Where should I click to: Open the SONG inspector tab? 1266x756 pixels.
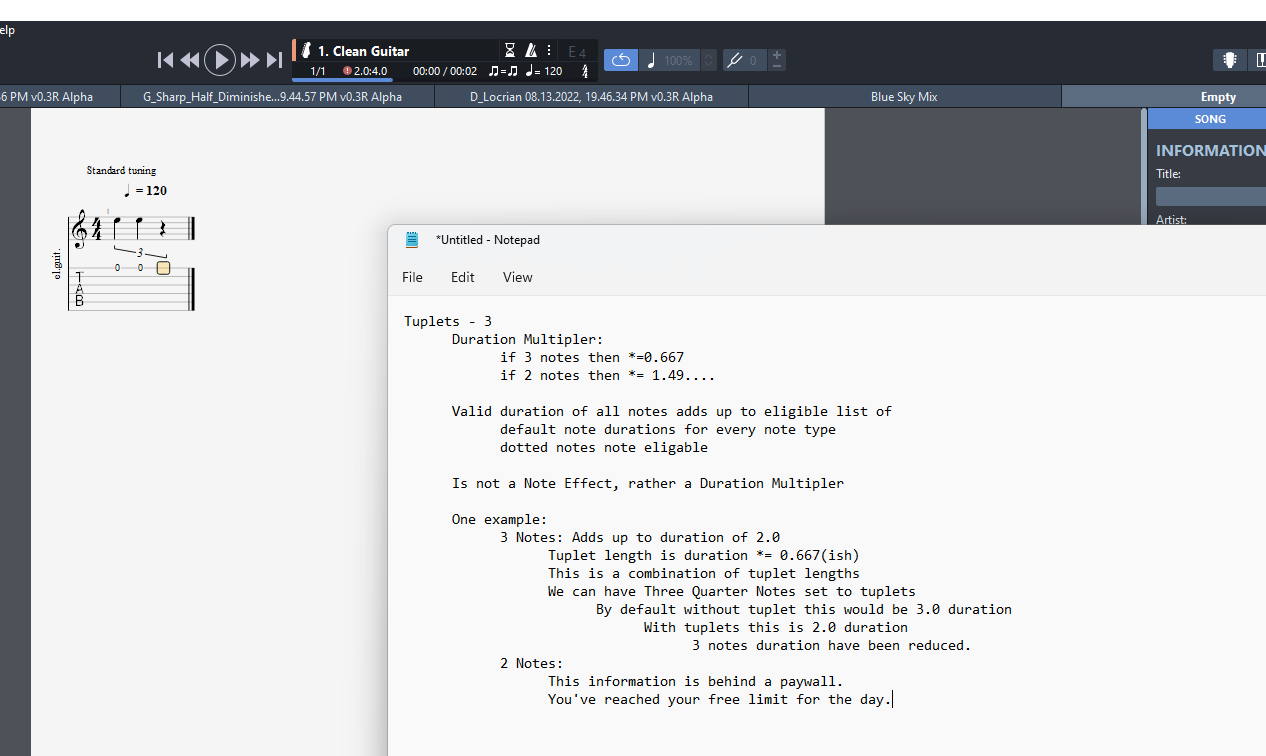(x=1209, y=119)
